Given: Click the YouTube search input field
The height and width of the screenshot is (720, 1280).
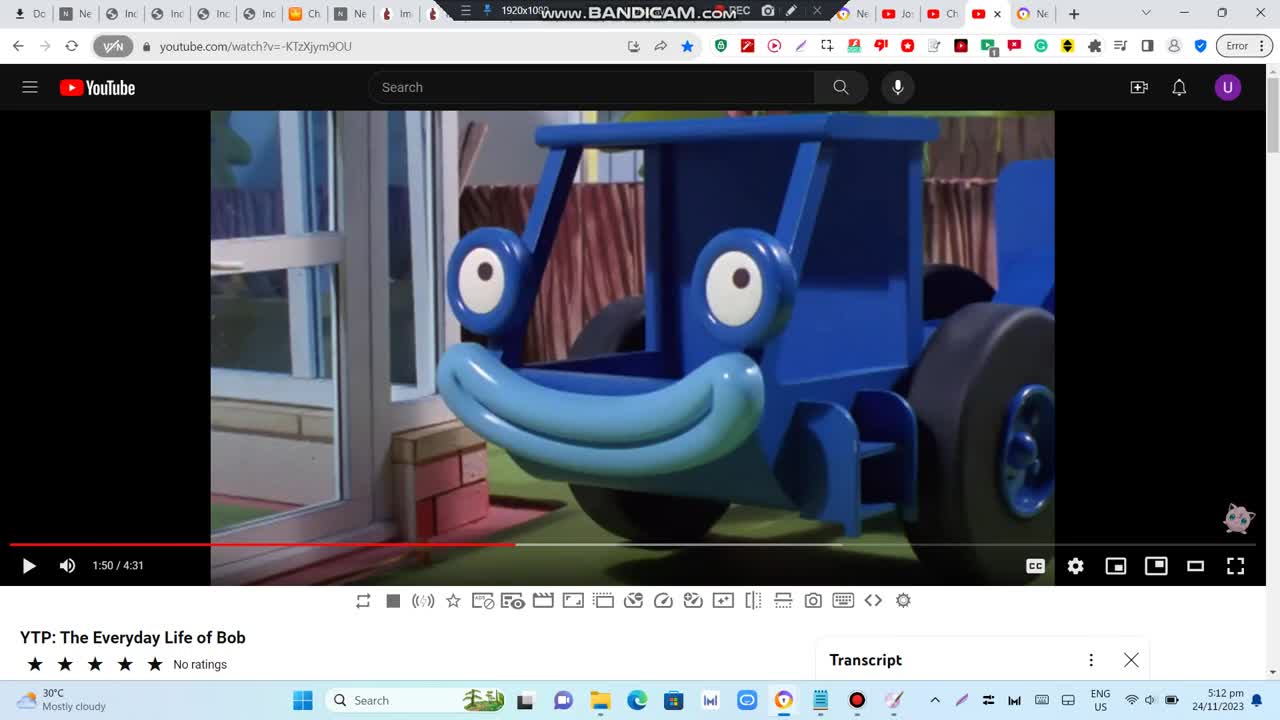Looking at the screenshot, I should [591, 87].
